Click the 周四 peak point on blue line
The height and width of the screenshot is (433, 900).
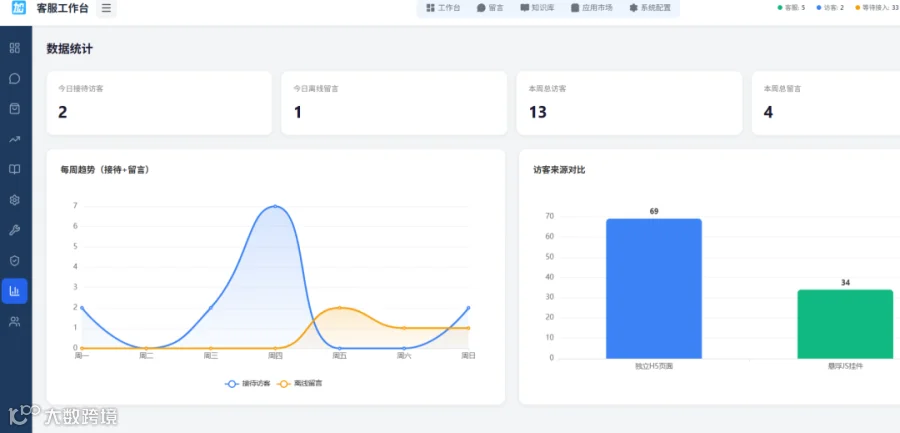point(275,206)
